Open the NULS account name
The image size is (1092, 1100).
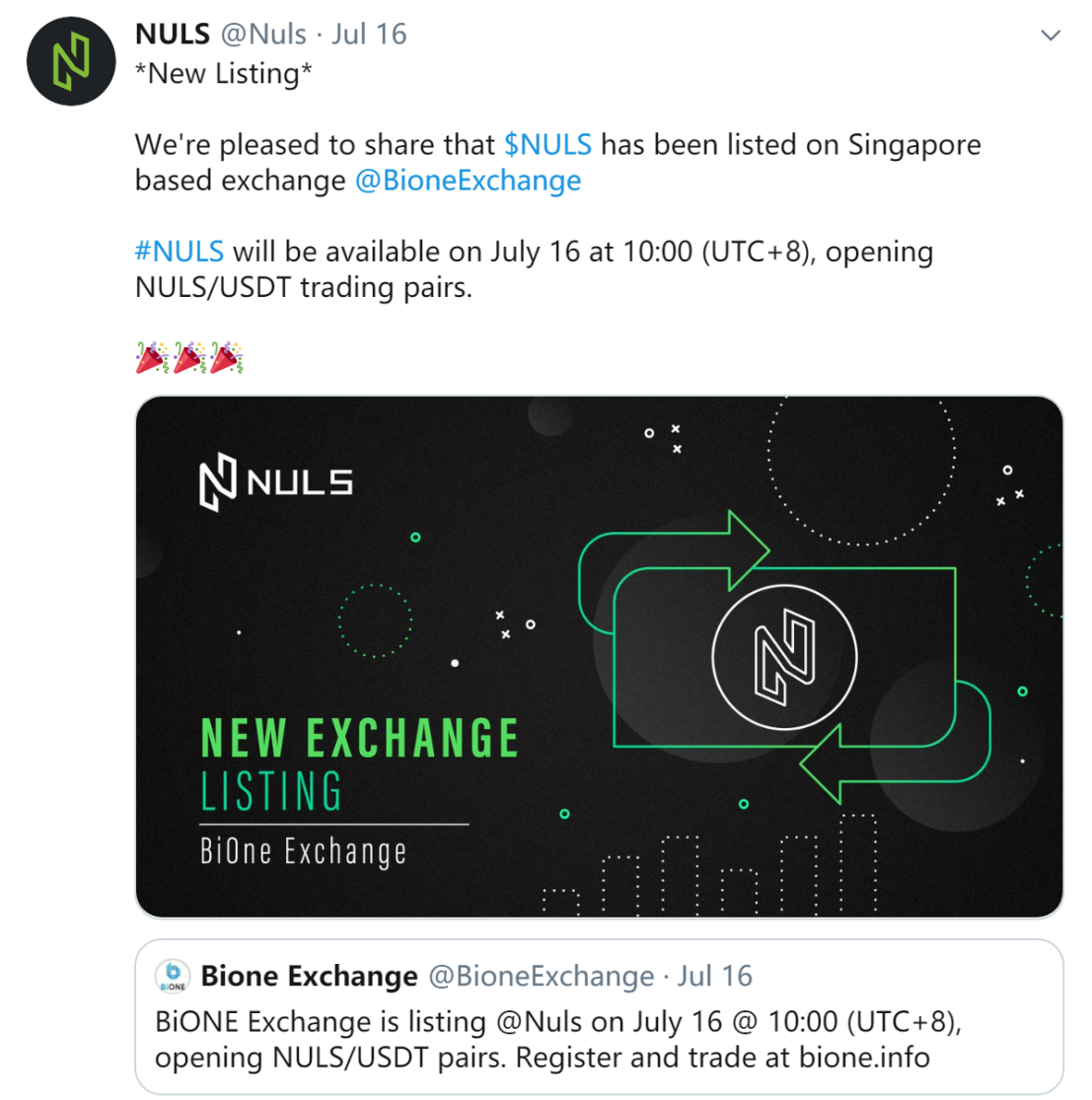tap(173, 34)
